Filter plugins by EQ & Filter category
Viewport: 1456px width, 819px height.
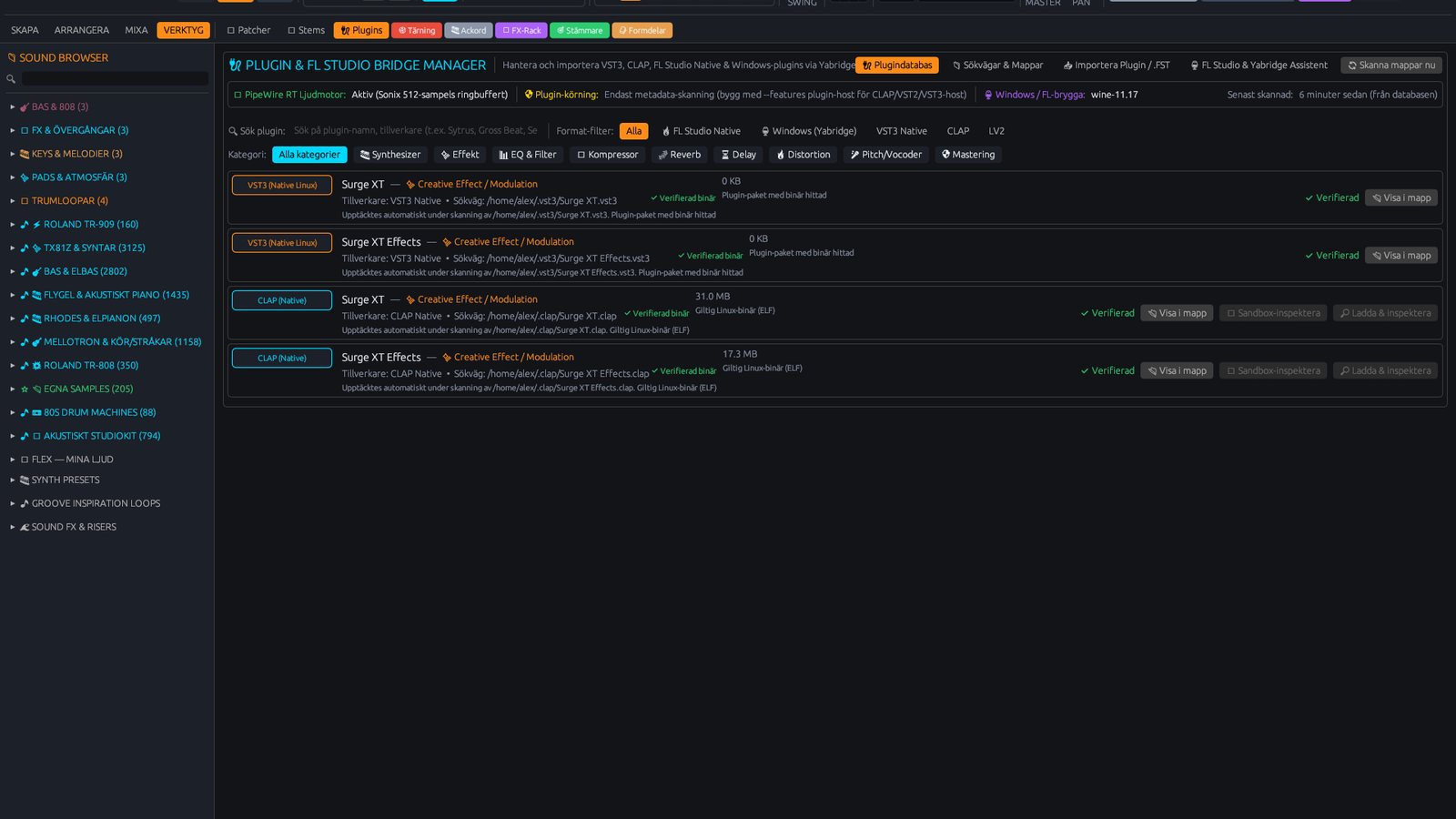pyautogui.click(x=528, y=155)
